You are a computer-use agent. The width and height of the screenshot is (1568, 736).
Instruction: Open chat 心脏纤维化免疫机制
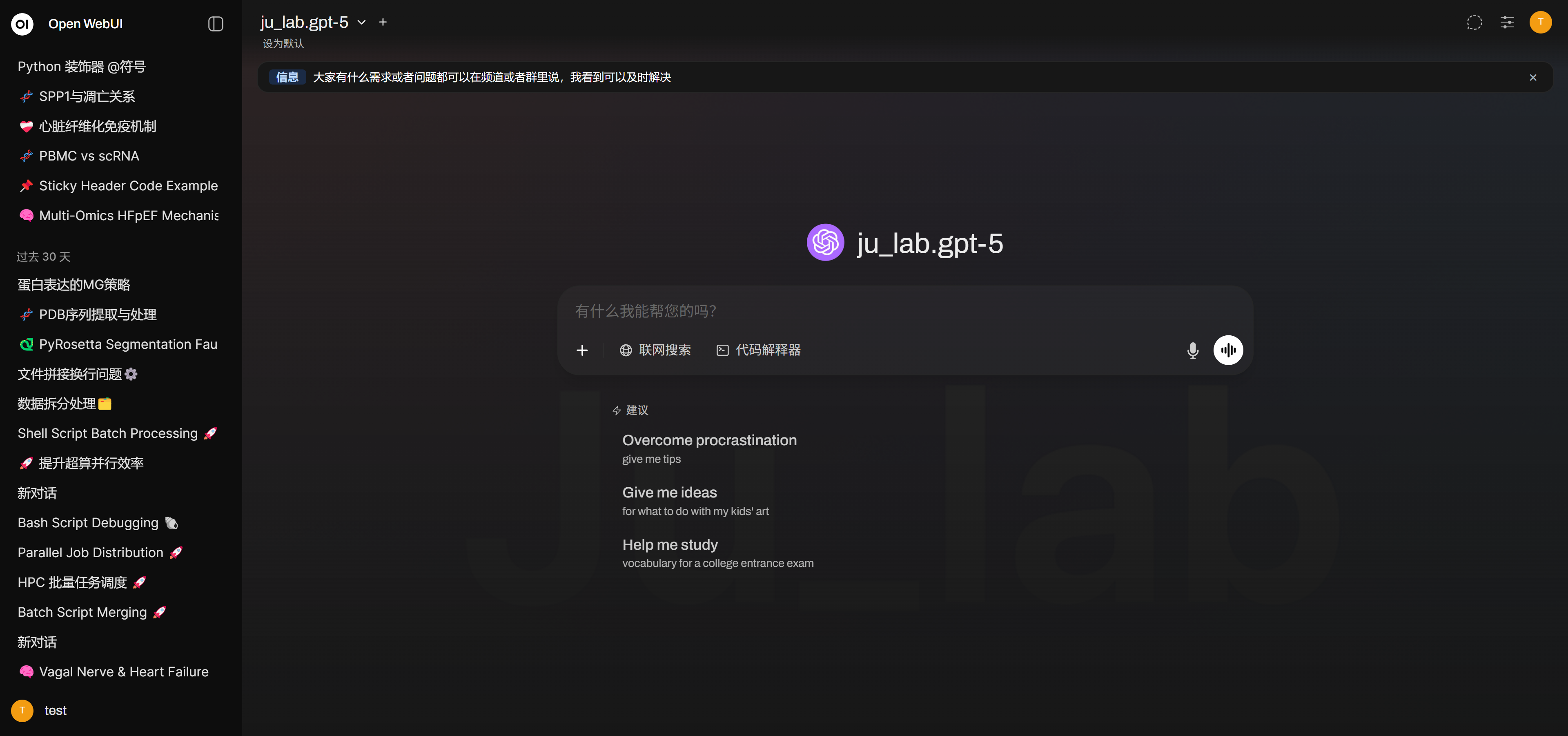[x=119, y=126]
